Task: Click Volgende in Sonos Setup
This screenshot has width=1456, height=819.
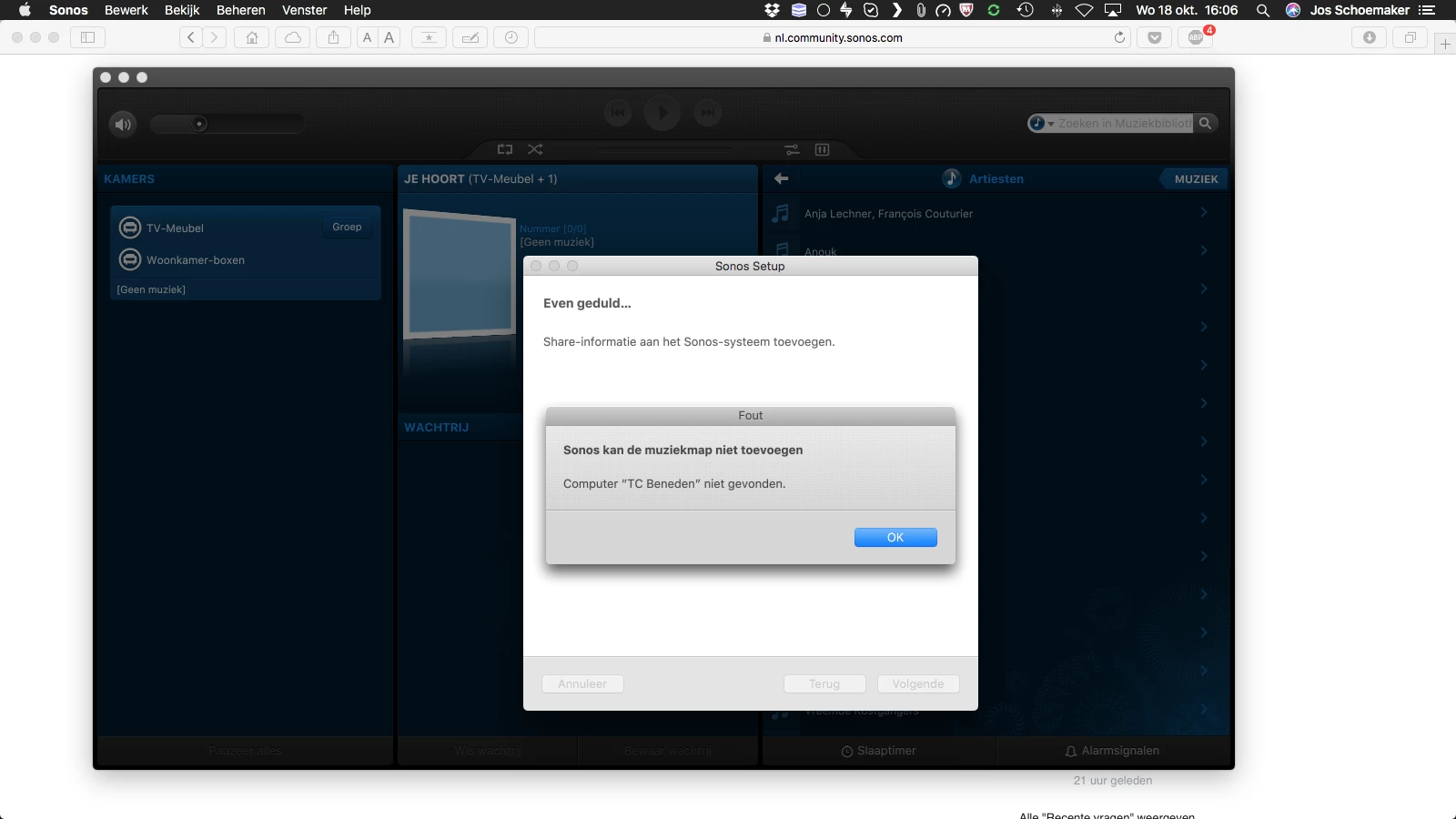Action: [x=918, y=684]
